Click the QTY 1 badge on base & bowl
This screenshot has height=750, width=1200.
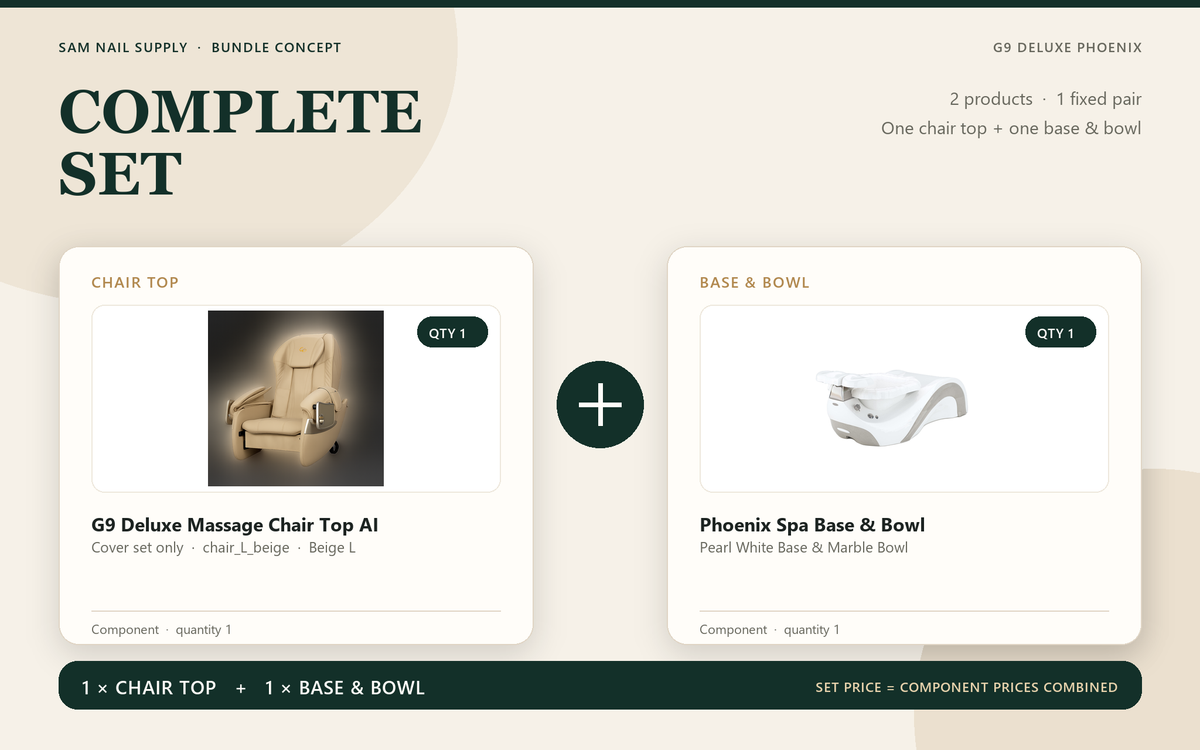pos(1060,333)
